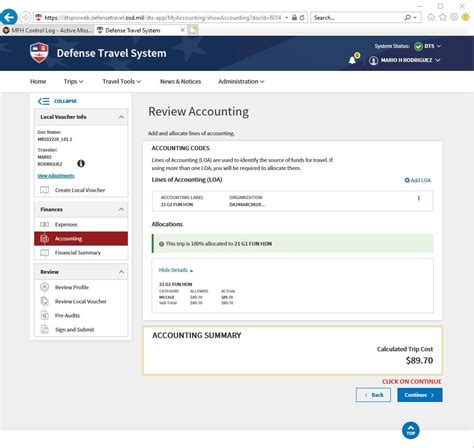
Task: Click the traveler info icon beside Rodriguez
Action: tap(81, 164)
